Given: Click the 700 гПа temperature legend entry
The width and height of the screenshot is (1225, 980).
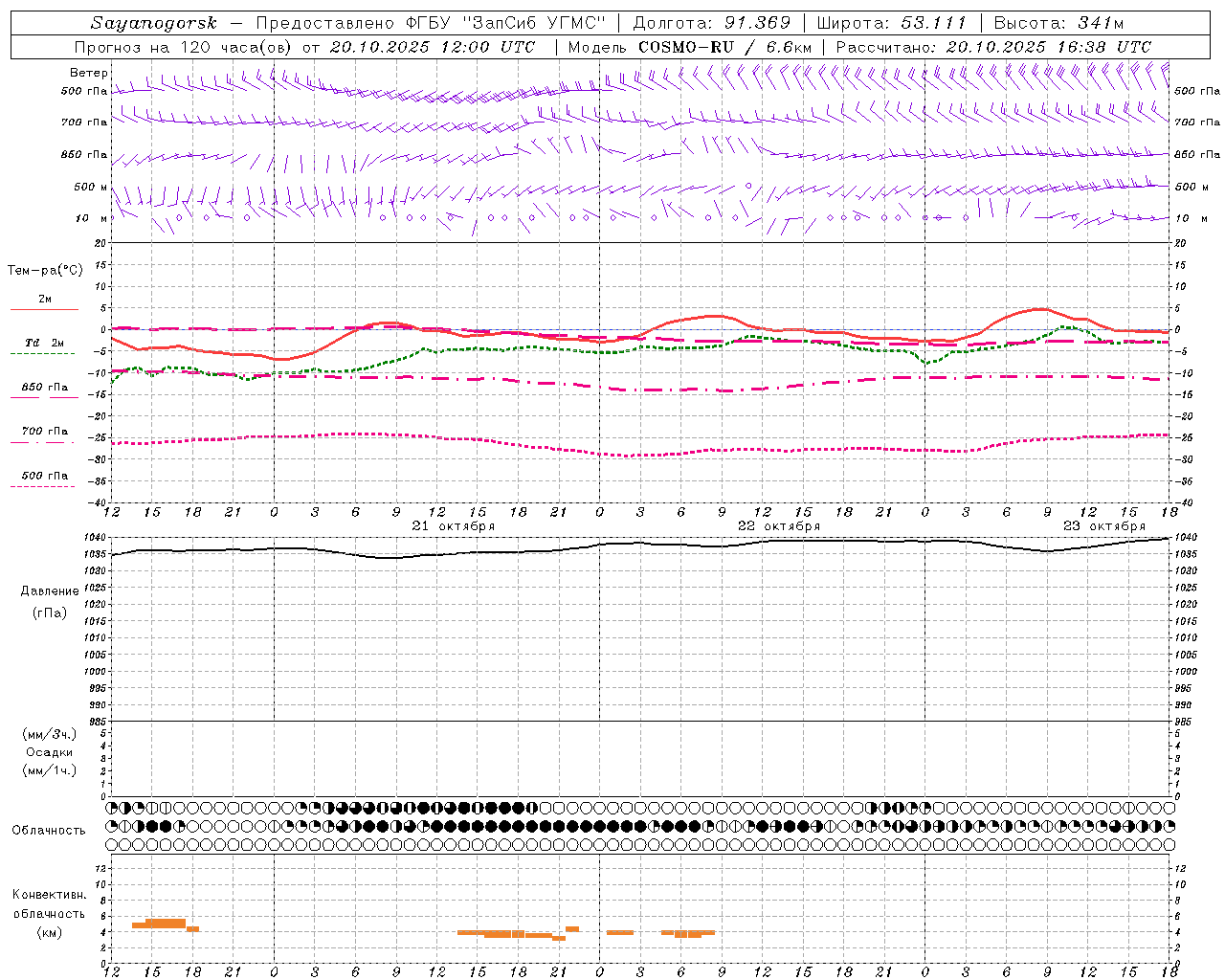Looking at the screenshot, I should point(44,432).
